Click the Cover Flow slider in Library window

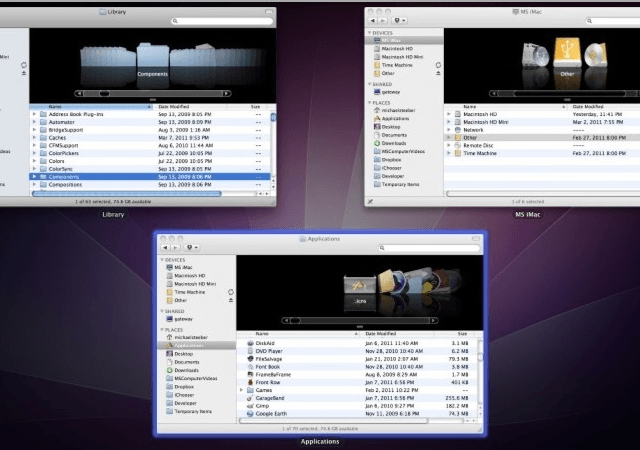pos(104,94)
